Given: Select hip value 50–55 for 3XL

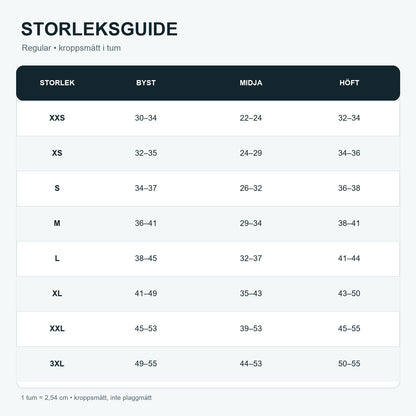Looking at the screenshot, I should pos(349,363).
